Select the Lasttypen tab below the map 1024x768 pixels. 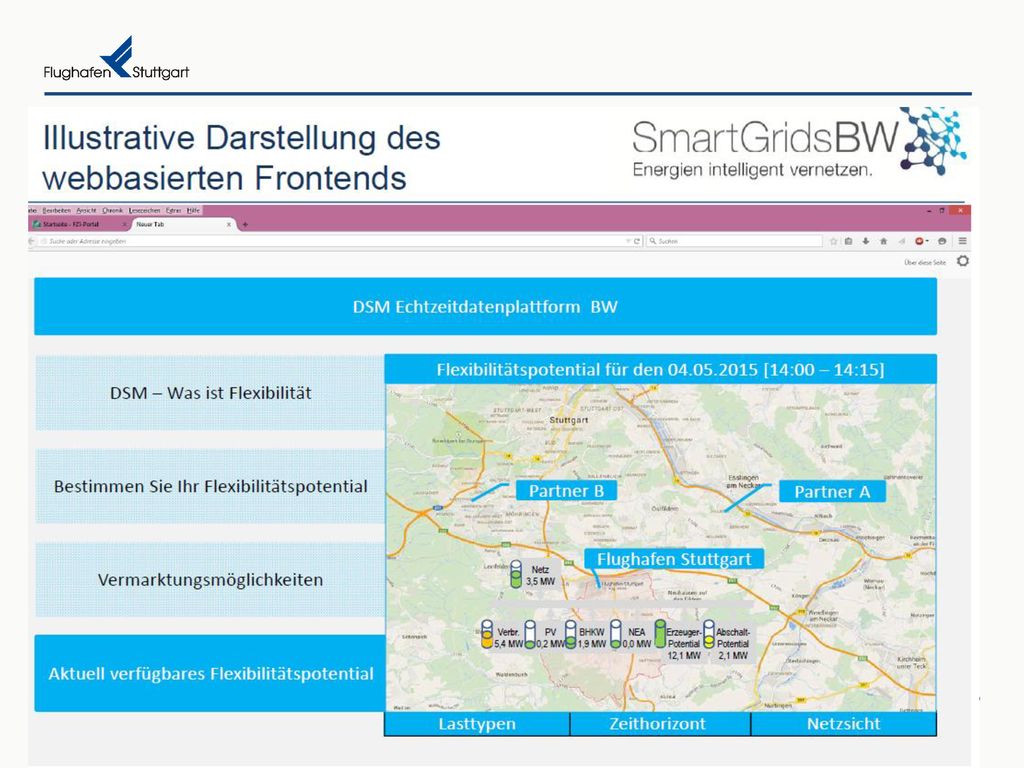pos(477,724)
